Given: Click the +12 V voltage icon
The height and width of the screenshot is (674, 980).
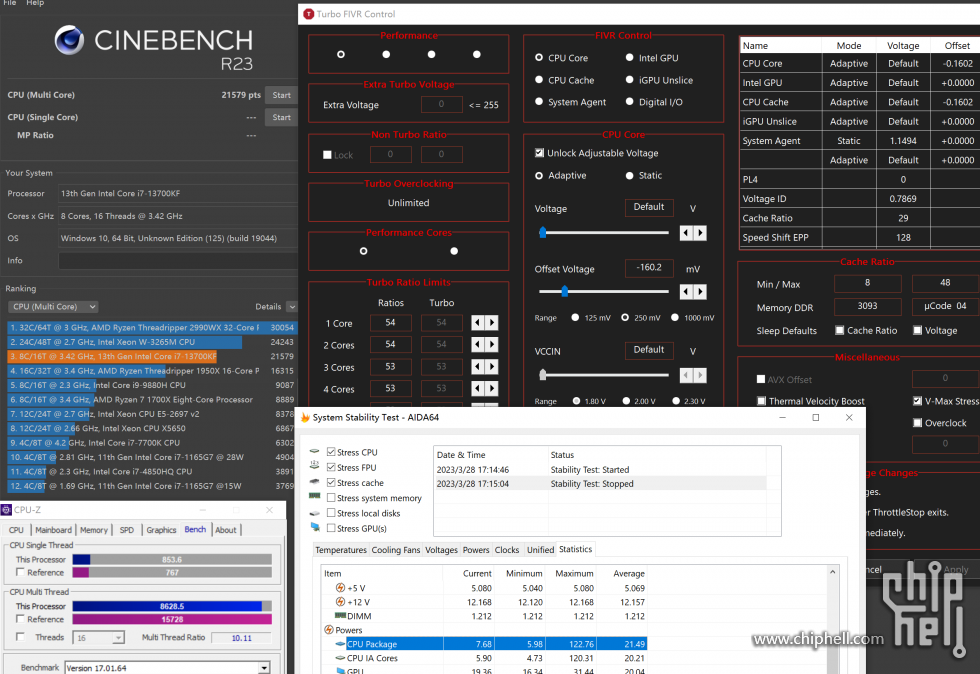Looking at the screenshot, I should [x=340, y=602].
